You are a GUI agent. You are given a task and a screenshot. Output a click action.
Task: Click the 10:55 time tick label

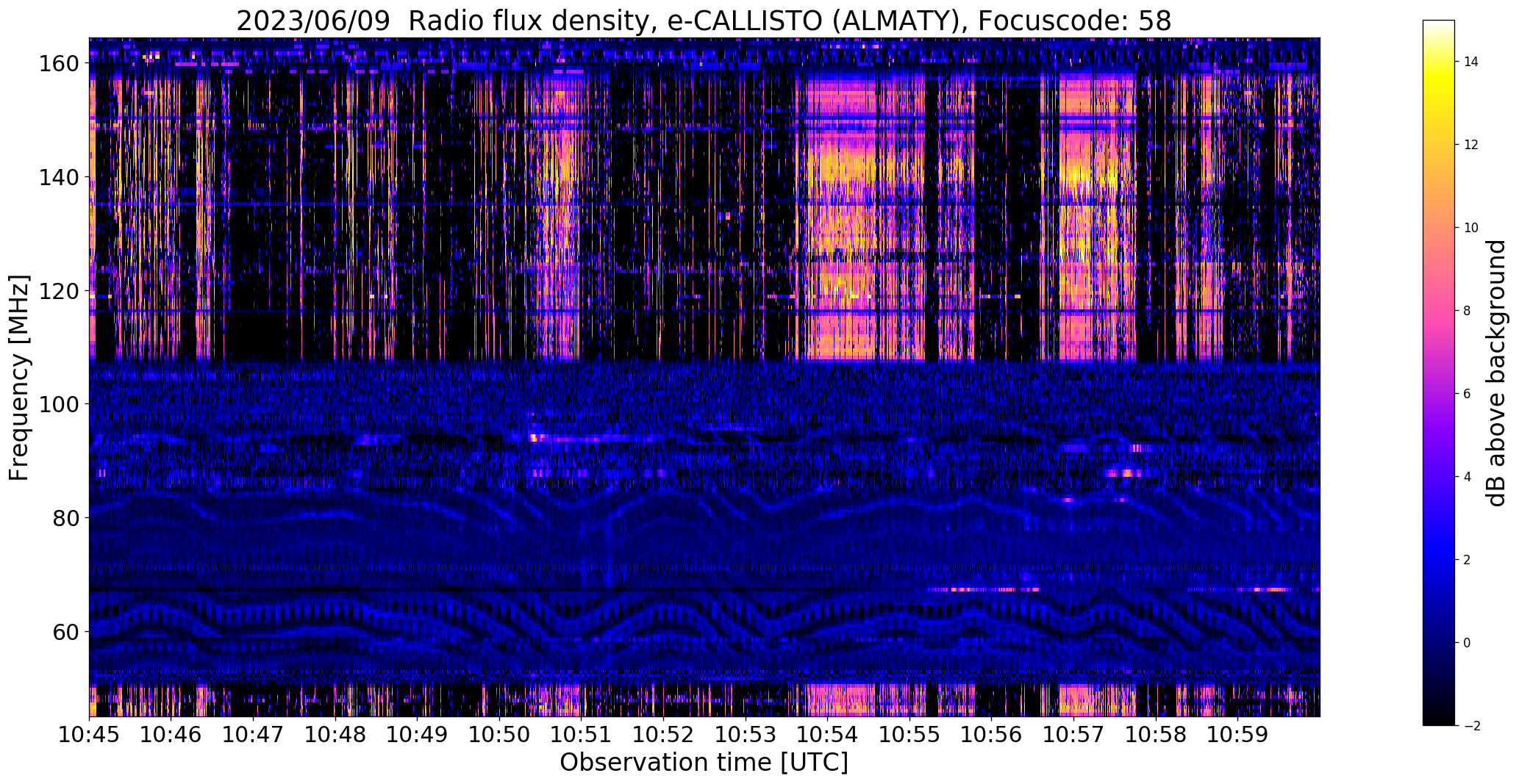pos(909,734)
